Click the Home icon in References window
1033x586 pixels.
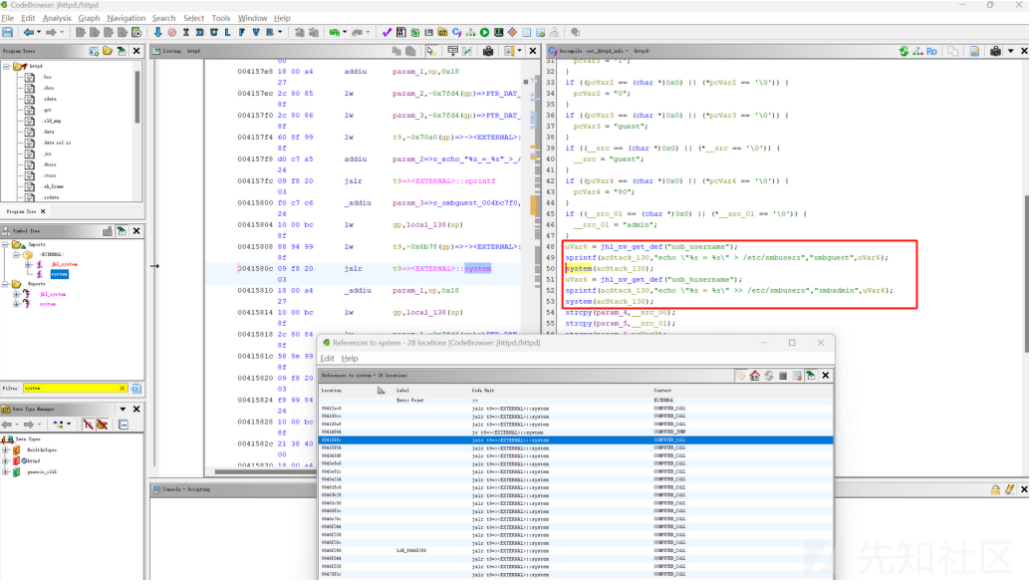click(x=755, y=376)
